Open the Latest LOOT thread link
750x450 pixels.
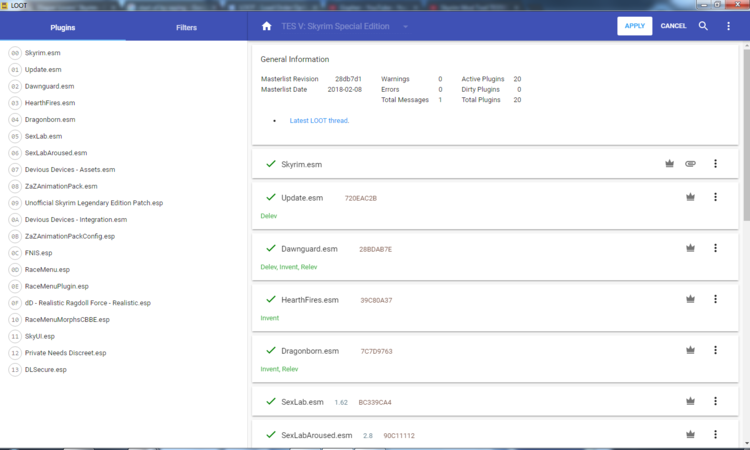coord(319,121)
